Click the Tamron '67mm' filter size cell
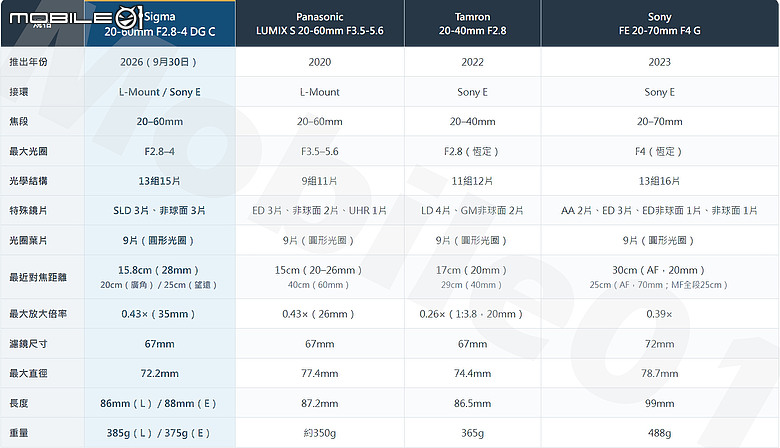Viewport: 780px width, 448px height. click(x=472, y=344)
